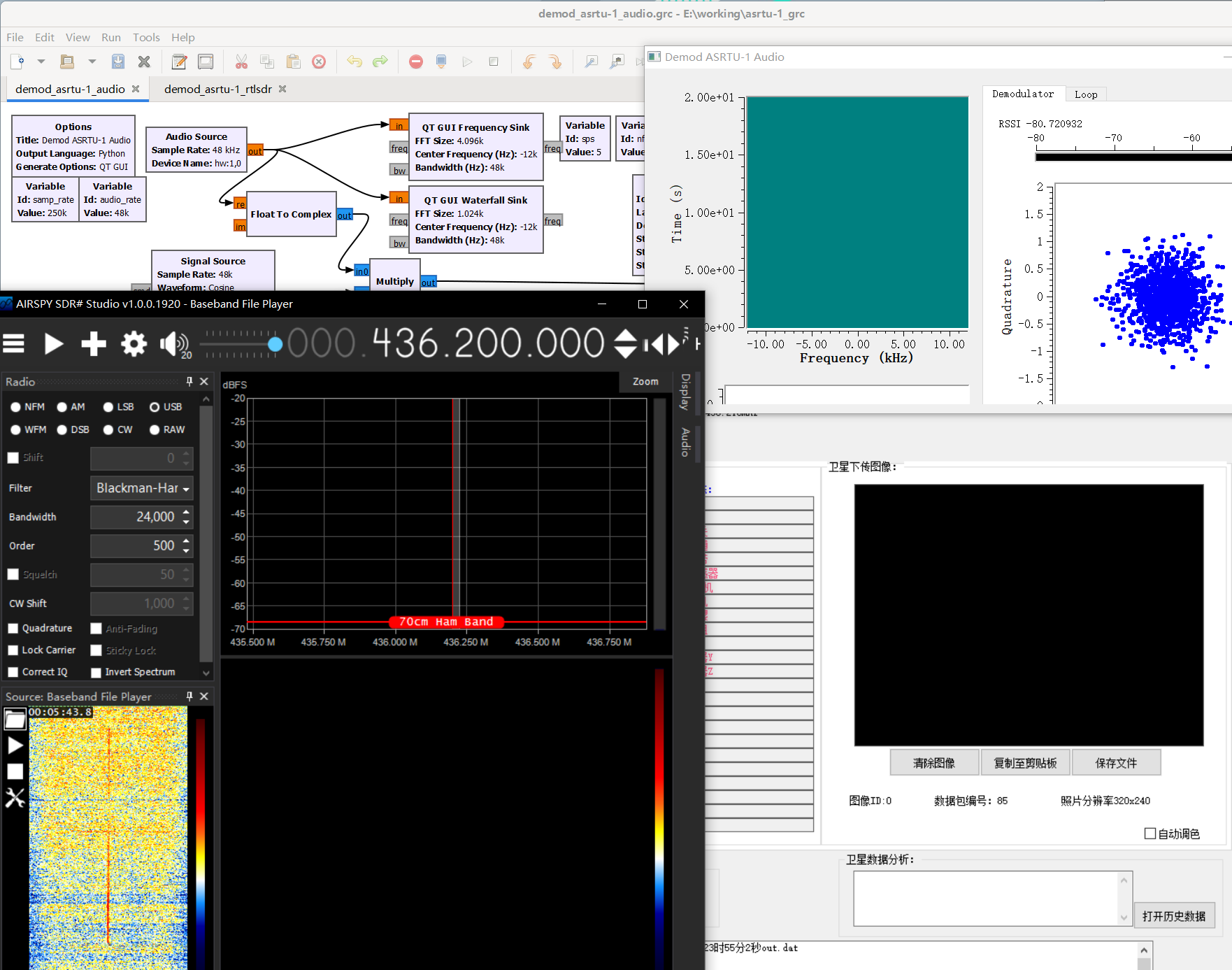This screenshot has width=1232, height=970.
Task: Expand dropdown arrow next to GNU Radio open icon
Action: [92, 62]
